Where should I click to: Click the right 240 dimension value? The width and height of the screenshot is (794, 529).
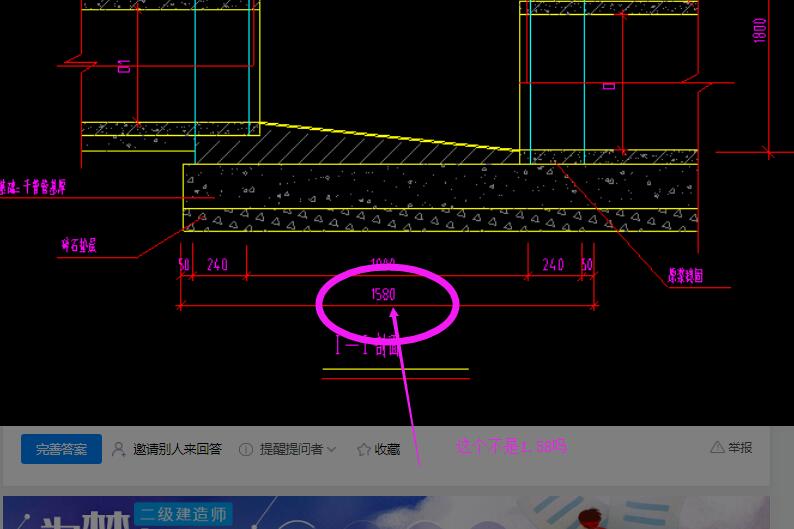553,264
